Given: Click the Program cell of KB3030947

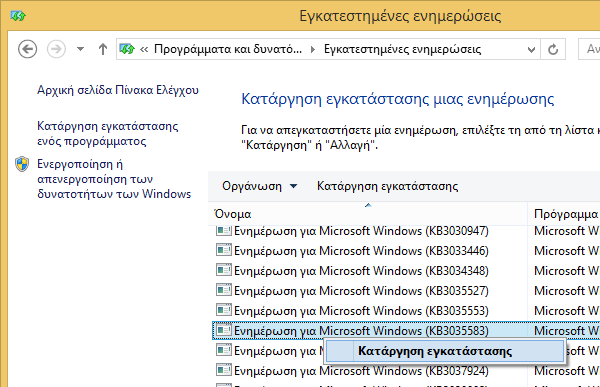Looking at the screenshot, I should tap(567, 231).
